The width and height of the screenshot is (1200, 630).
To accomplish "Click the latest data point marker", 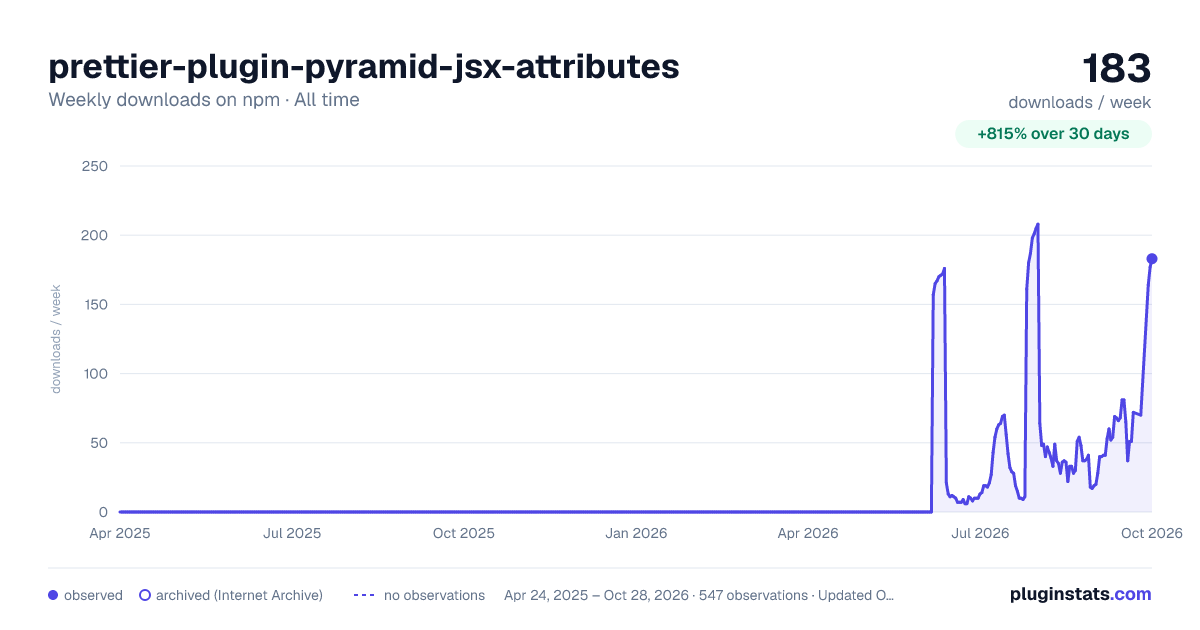I will (x=1152, y=259).
